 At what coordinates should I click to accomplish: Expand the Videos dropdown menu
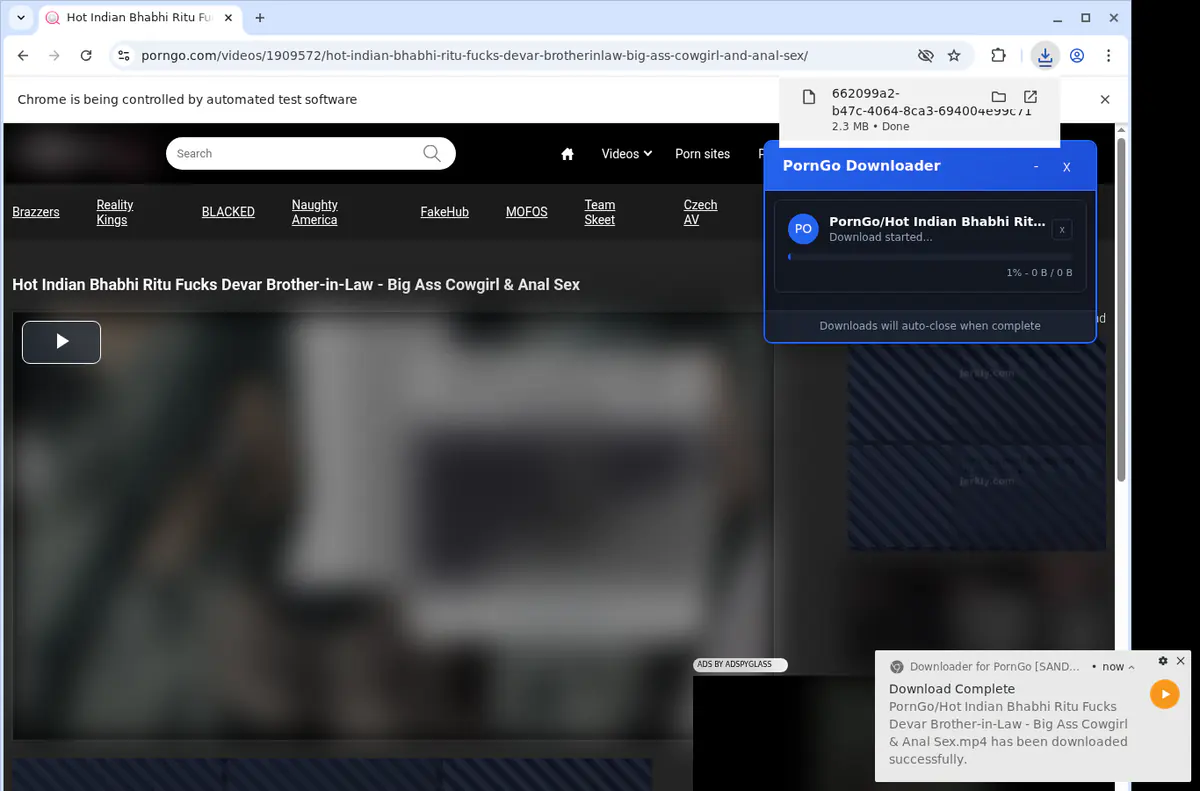(627, 154)
